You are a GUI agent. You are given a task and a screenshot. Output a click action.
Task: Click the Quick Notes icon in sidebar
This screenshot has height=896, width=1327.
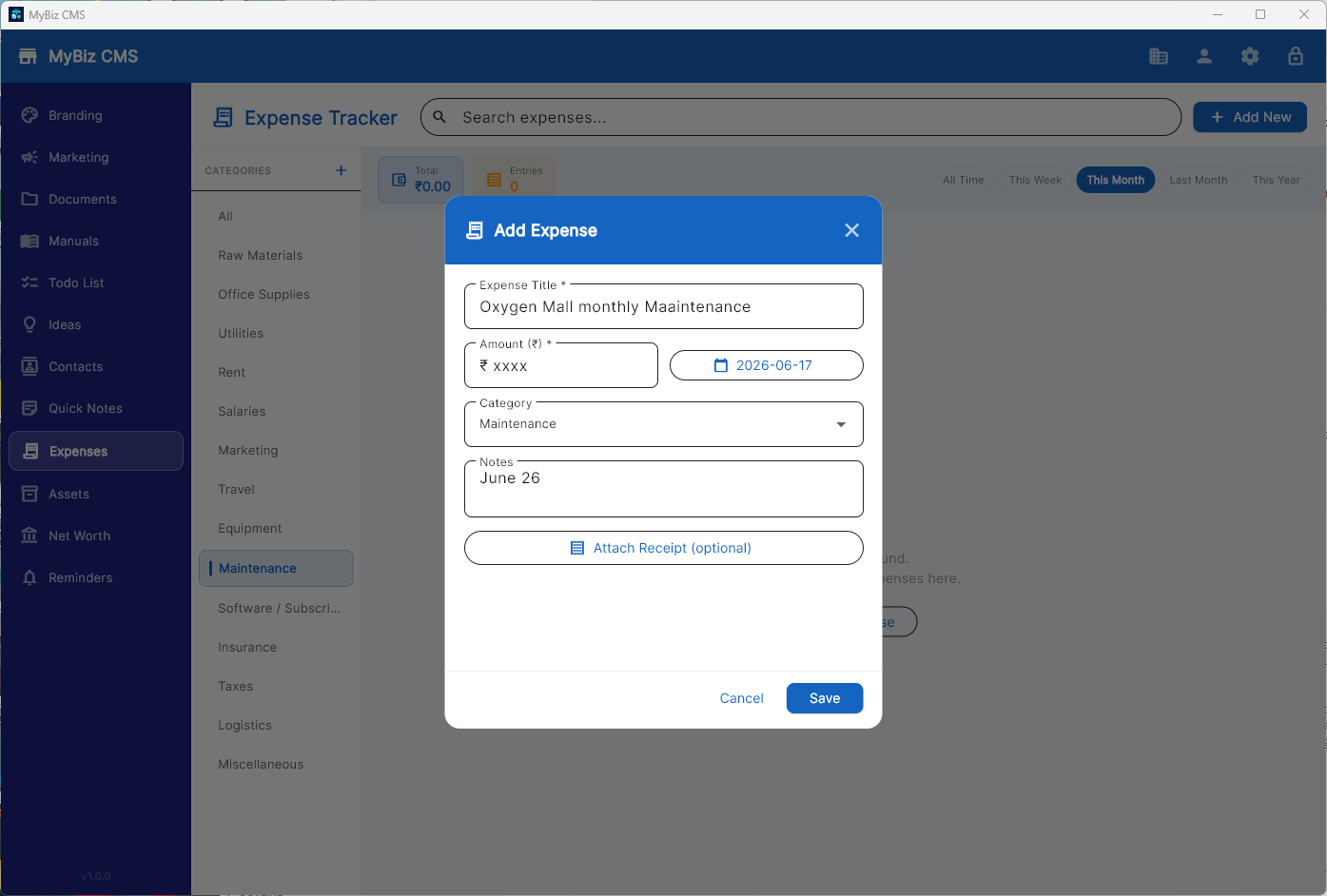click(x=29, y=408)
